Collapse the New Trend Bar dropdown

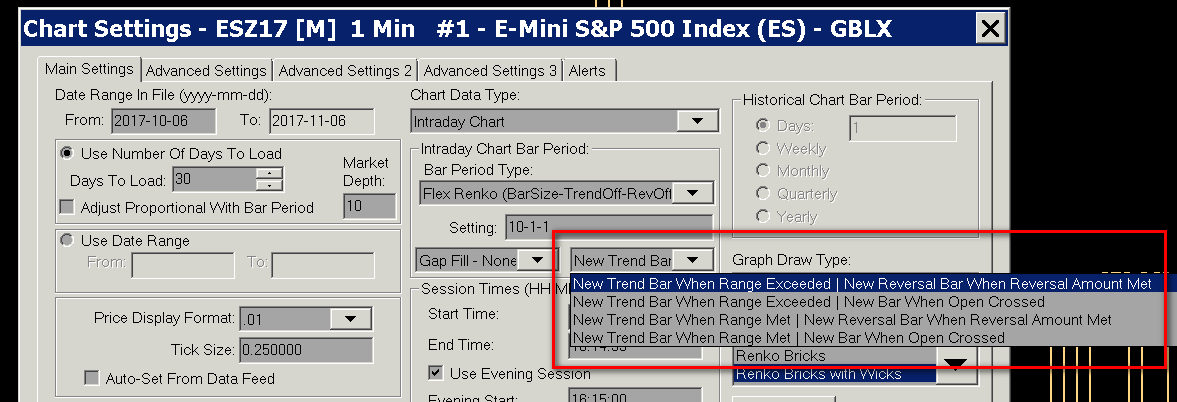(x=693, y=260)
